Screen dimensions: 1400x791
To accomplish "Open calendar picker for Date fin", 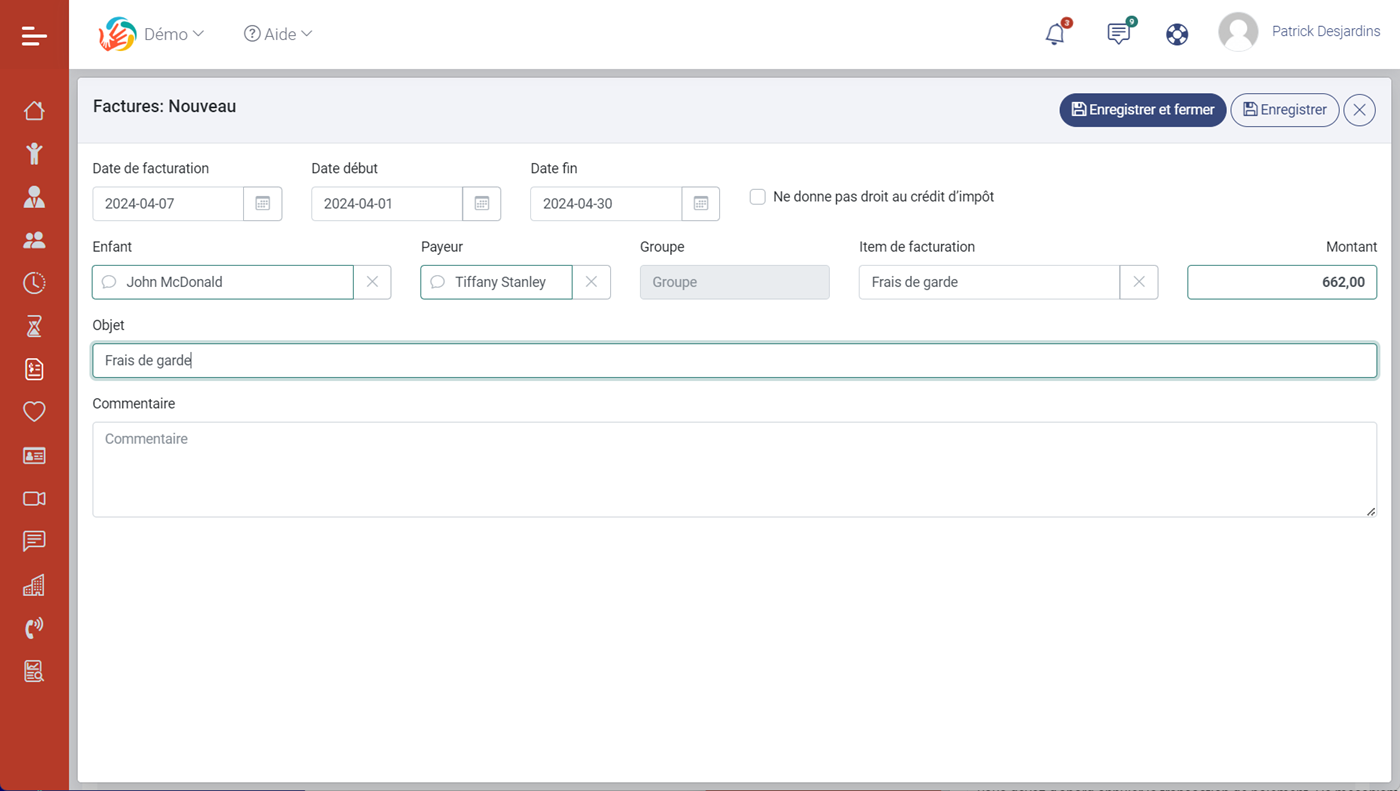I will [x=701, y=203].
